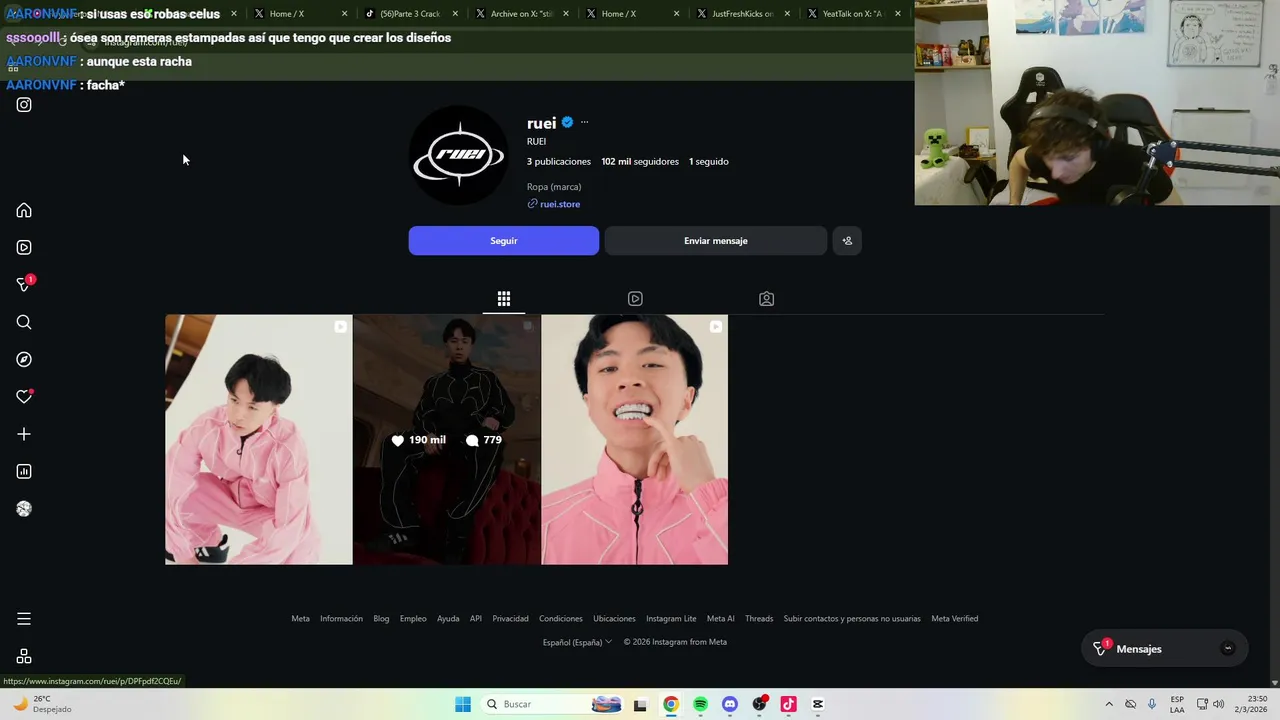Open the Search magnifier in Instagram sidebar
1280x720 pixels.
(24, 322)
